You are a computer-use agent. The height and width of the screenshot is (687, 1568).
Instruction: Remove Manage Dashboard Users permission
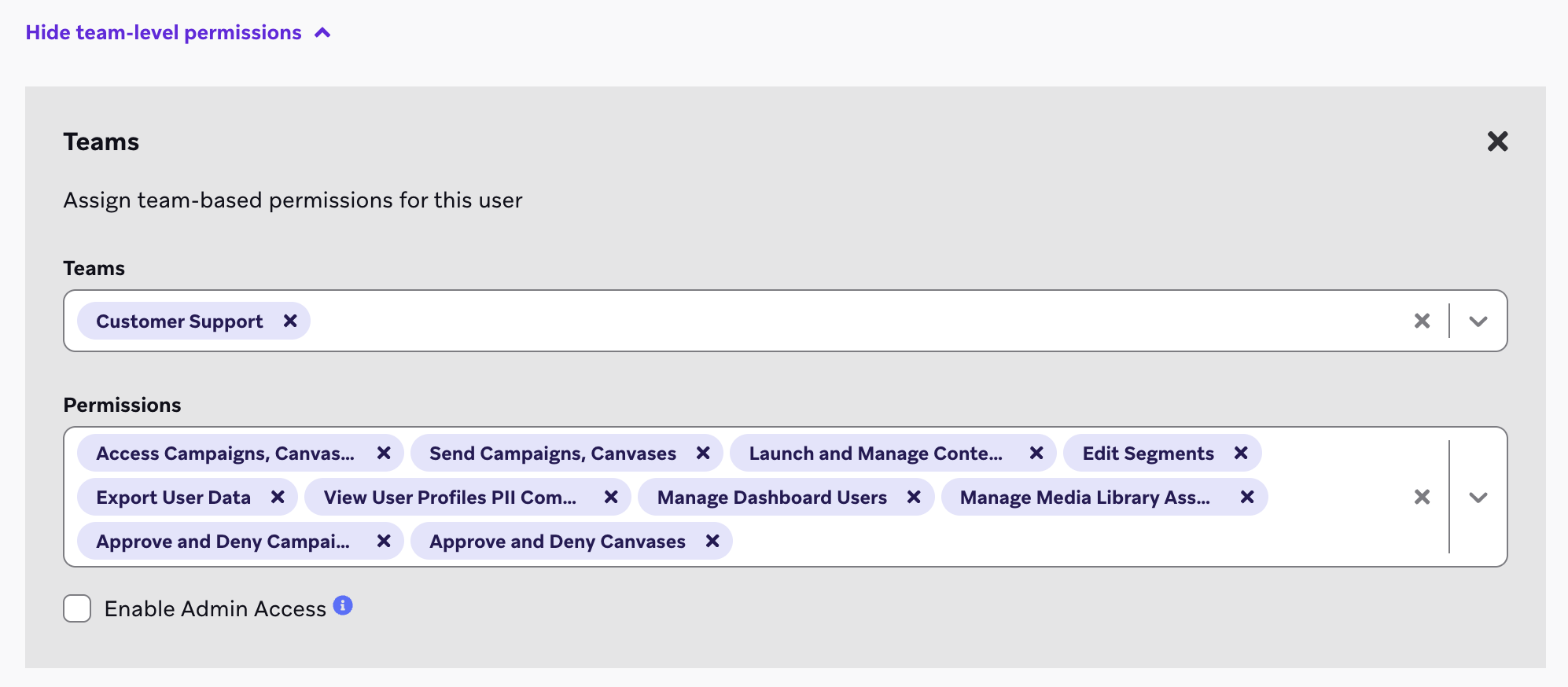914,497
